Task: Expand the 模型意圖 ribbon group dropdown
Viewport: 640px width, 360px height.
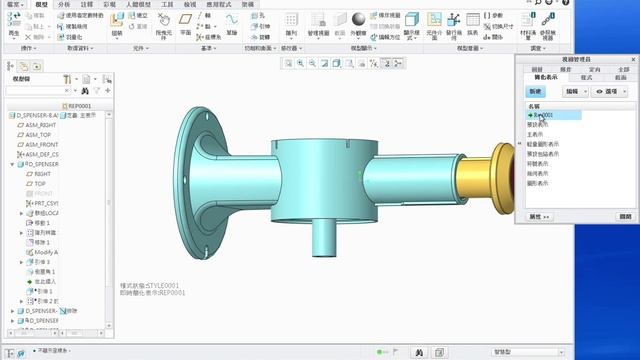Action: (470, 48)
